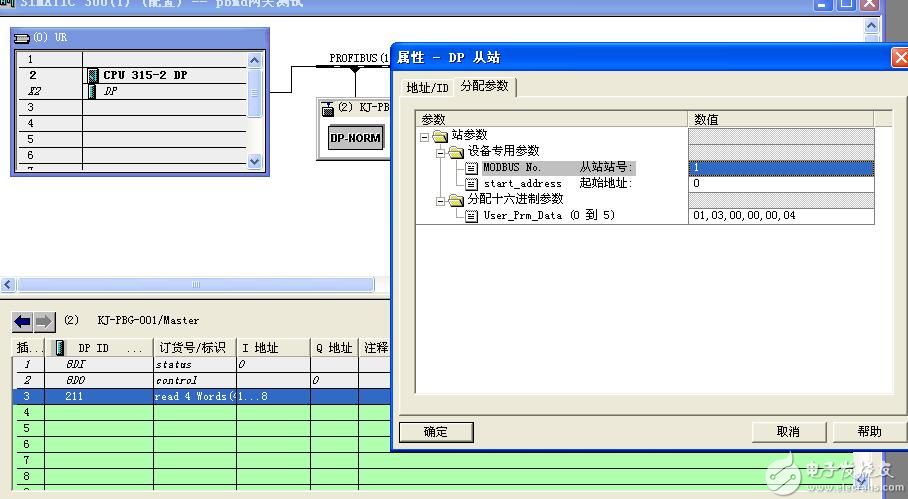Click the rack list scroll down arrow
Image resolution: width=908 pixels, height=499 pixels.
(x=254, y=162)
